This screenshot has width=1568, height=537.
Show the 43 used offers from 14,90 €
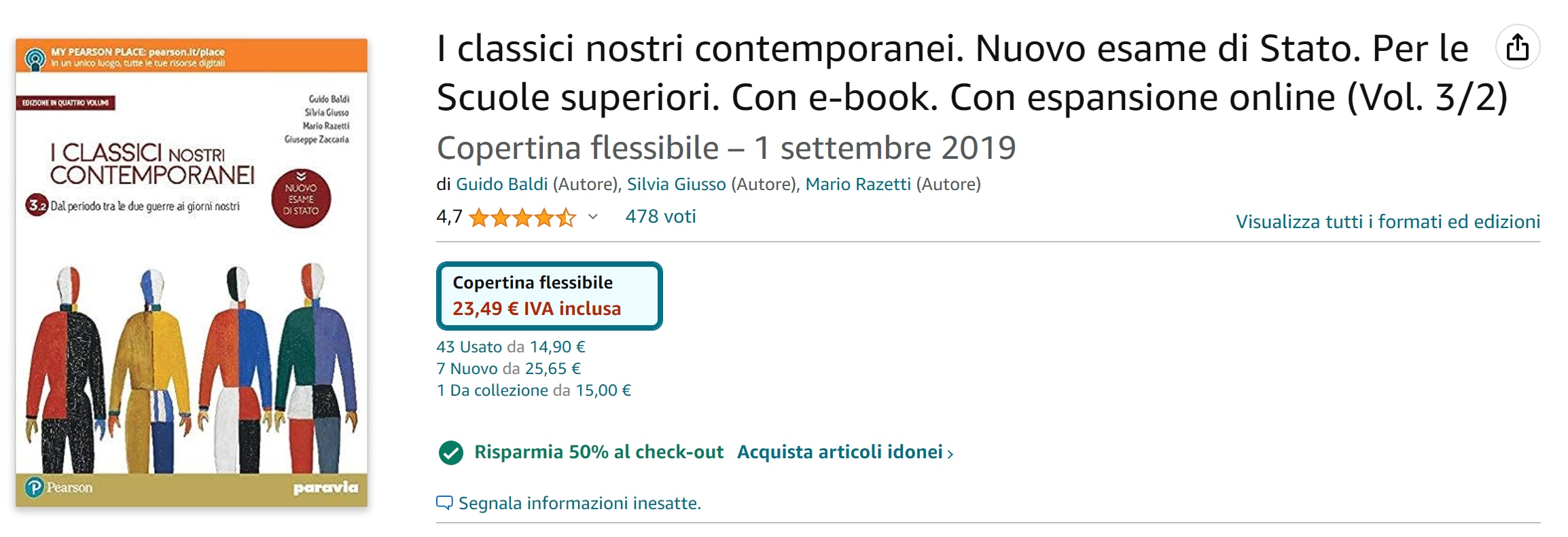point(511,347)
